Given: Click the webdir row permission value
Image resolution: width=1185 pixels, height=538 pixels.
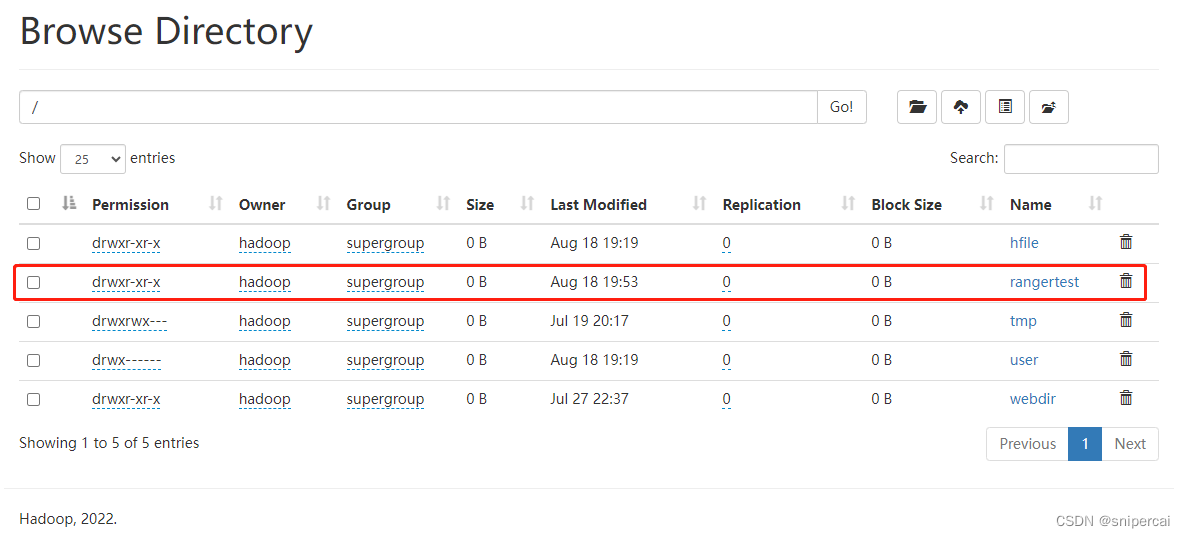Looking at the screenshot, I should tap(126, 399).
